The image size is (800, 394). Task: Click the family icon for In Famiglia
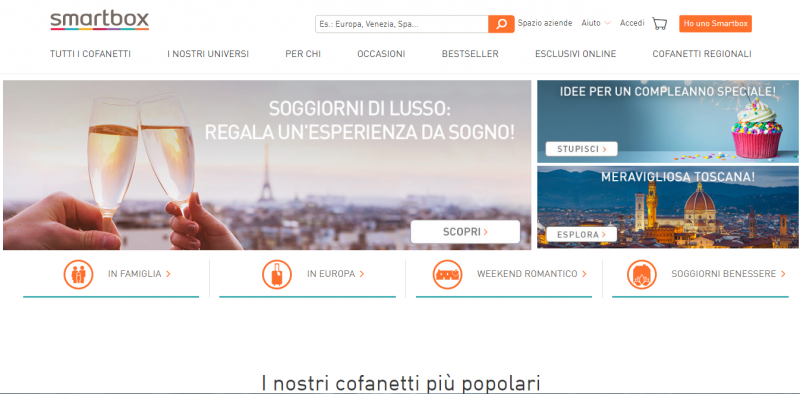click(x=79, y=275)
